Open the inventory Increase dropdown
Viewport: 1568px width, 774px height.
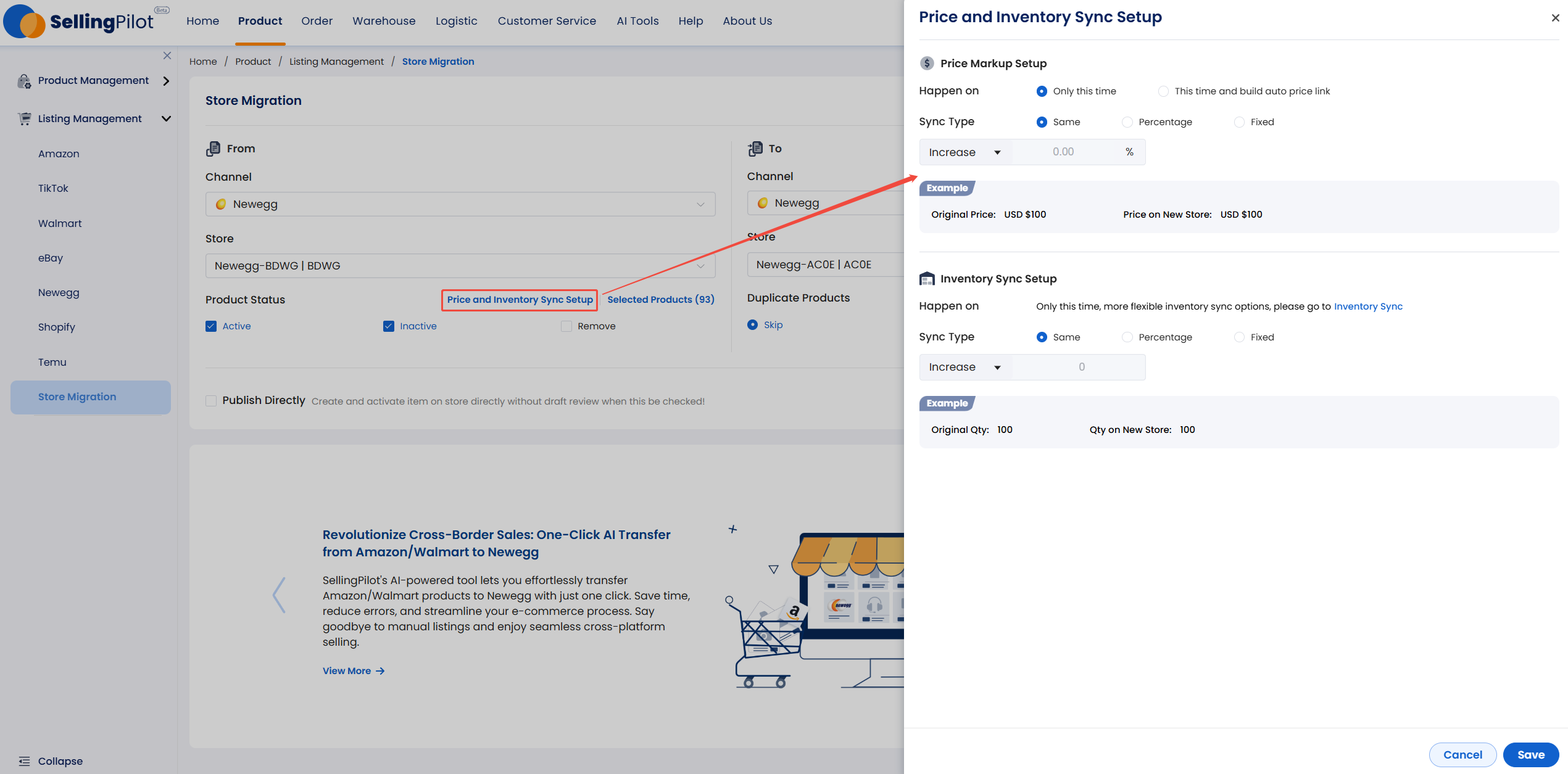pos(965,368)
